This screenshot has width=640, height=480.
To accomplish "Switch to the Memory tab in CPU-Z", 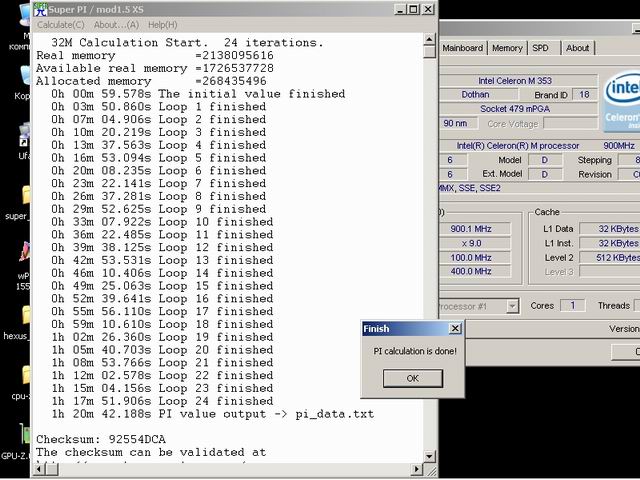I will pos(507,48).
